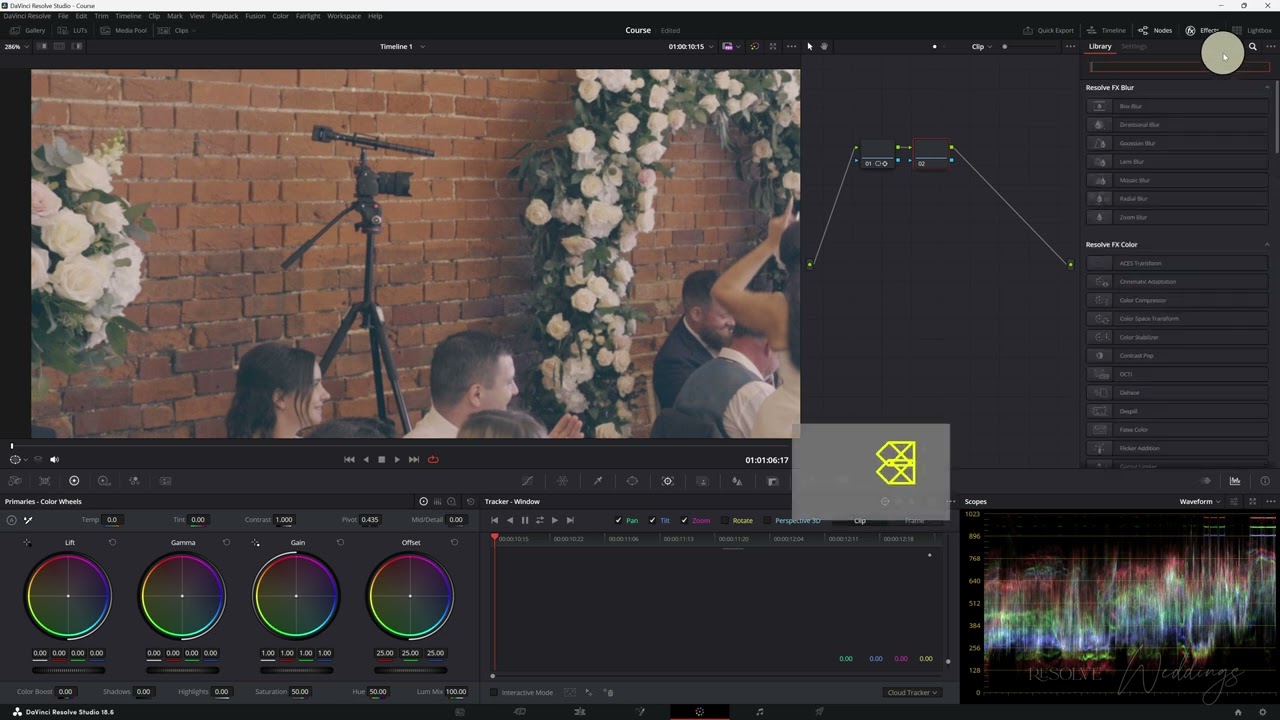Open Tracker palette icon
The width and height of the screenshot is (1280, 720).
[668, 481]
